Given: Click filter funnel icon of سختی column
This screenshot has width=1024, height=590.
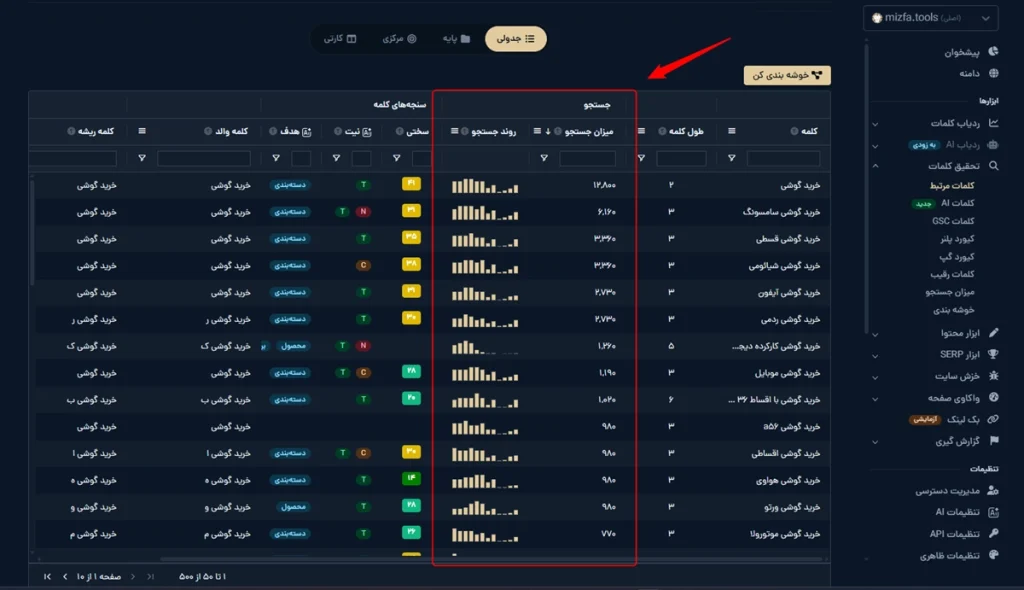Looking at the screenshot, I should [x=396, y=158].
